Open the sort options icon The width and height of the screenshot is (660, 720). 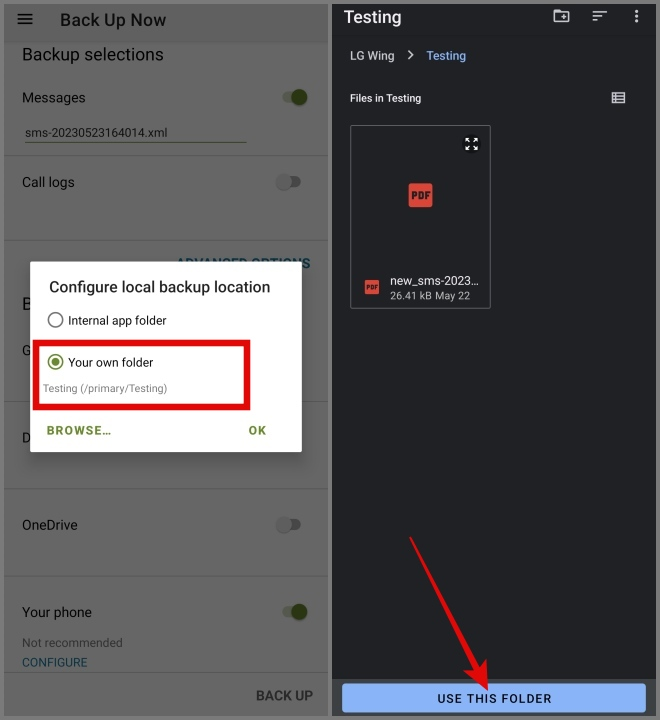pyautogui.click(x=599, y=16)
